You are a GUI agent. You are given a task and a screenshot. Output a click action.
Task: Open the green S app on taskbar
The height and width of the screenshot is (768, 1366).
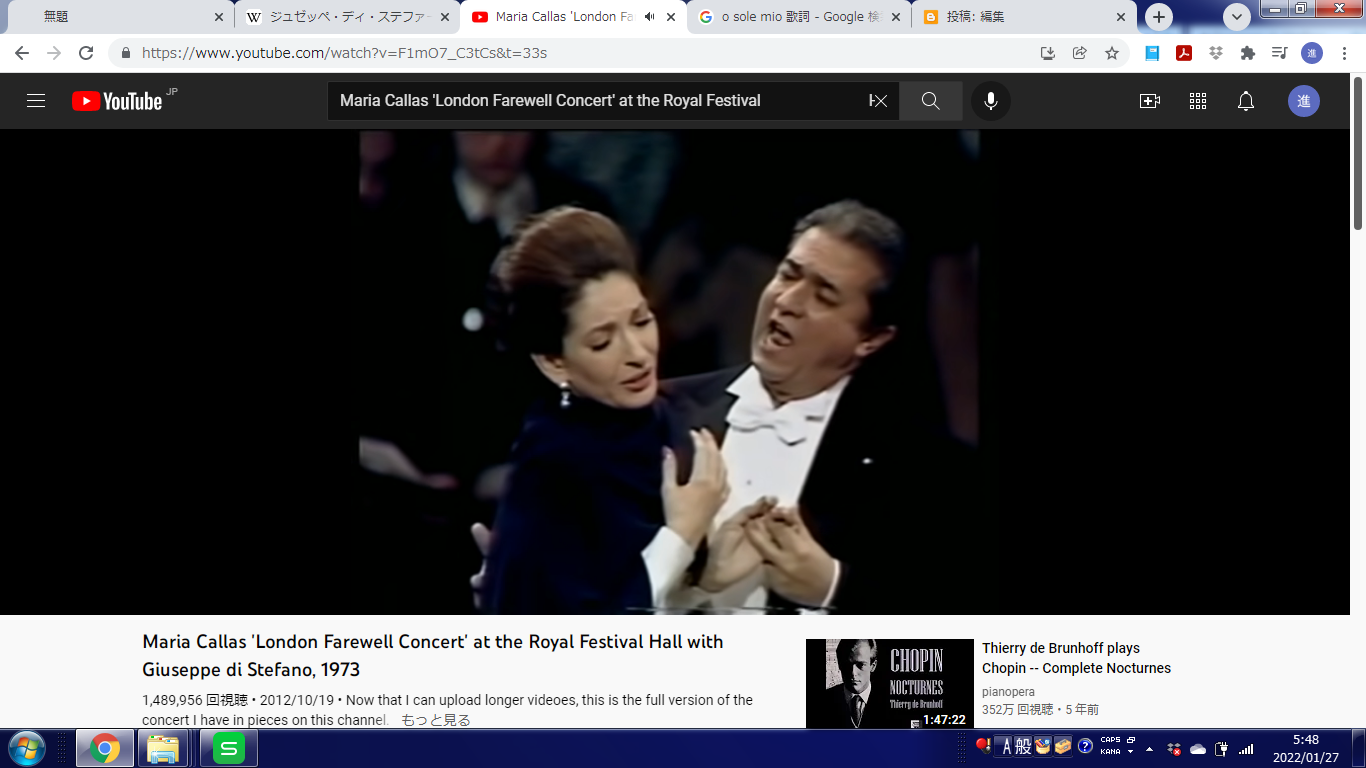228,748
